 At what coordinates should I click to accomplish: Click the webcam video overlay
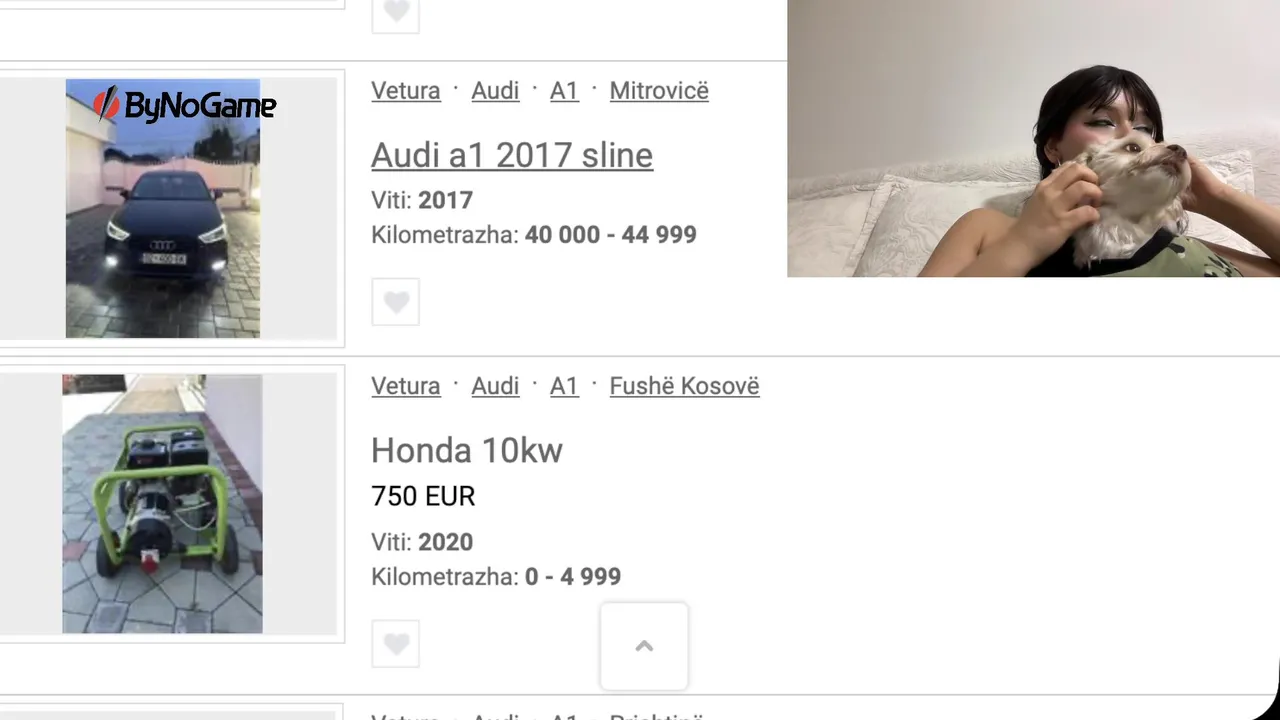[1033, 138]
